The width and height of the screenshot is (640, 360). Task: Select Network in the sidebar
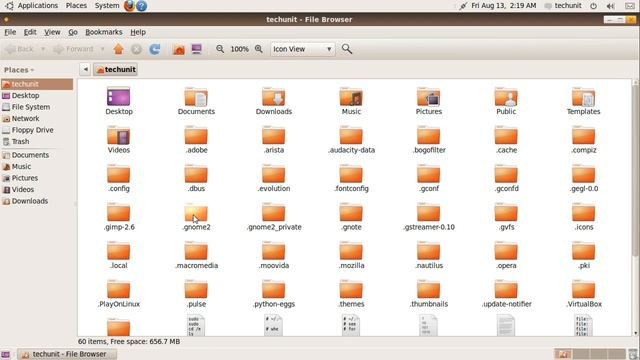37,118
